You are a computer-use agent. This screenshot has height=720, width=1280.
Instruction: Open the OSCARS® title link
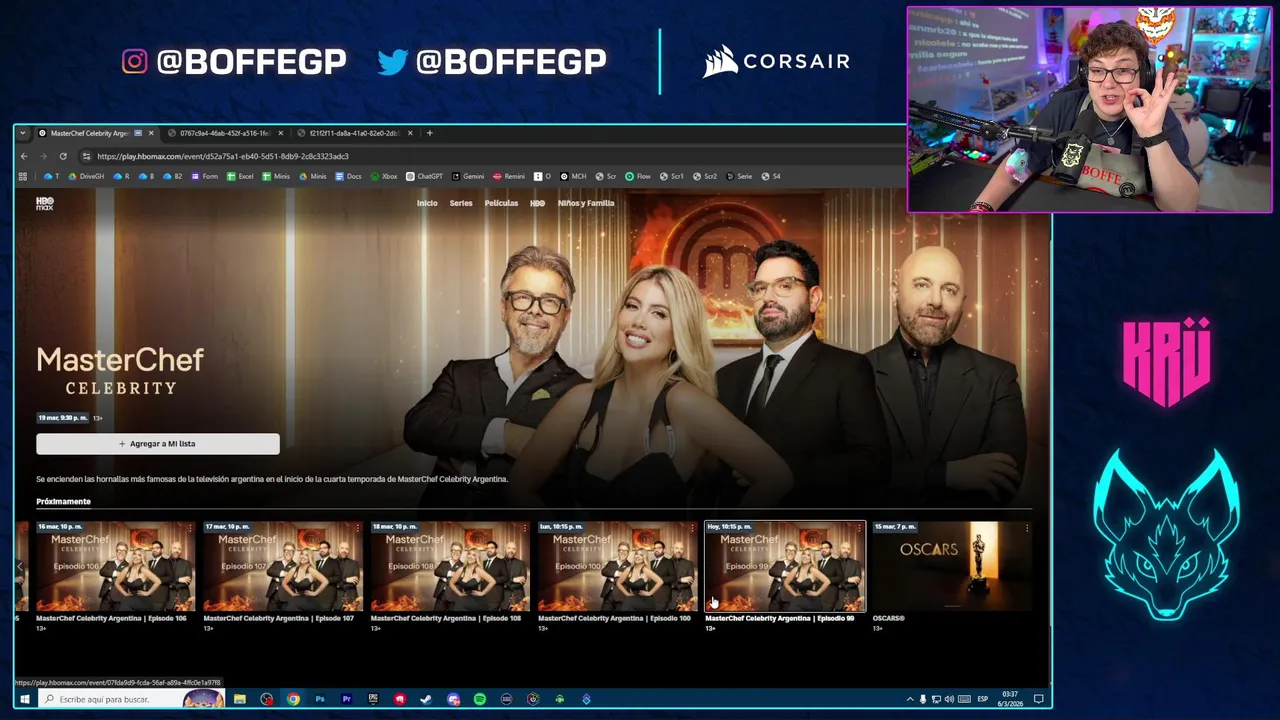pyautogui.click(x=889, y=618)
